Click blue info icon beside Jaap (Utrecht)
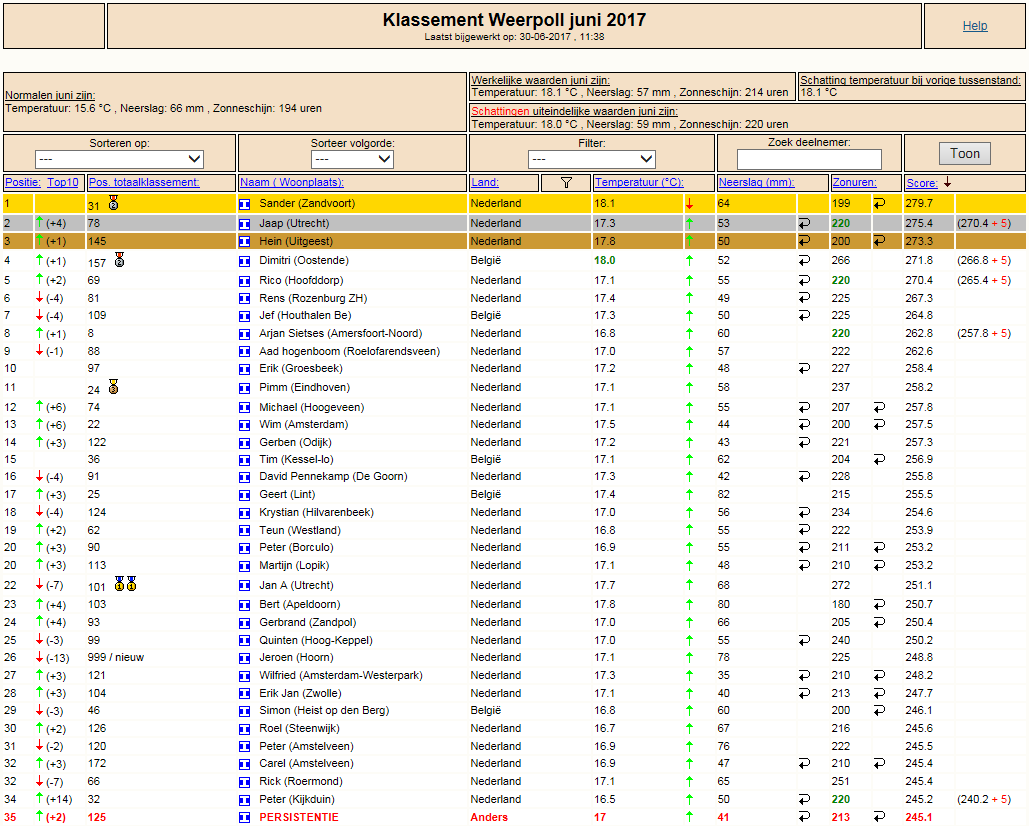The height and width of the screenshot is (826, 1029). [245, 224]
